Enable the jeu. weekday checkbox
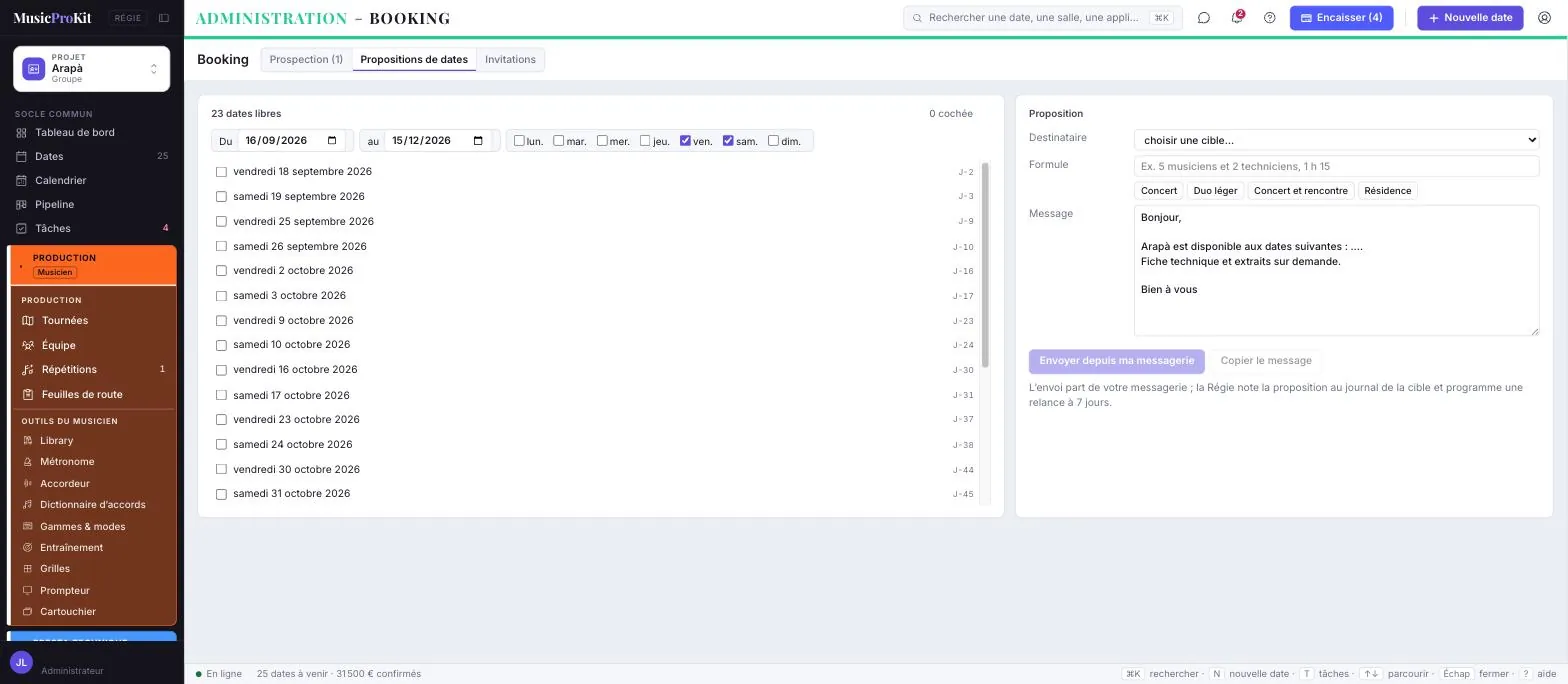Screen dimensions: 1568x684 point(645,141)
